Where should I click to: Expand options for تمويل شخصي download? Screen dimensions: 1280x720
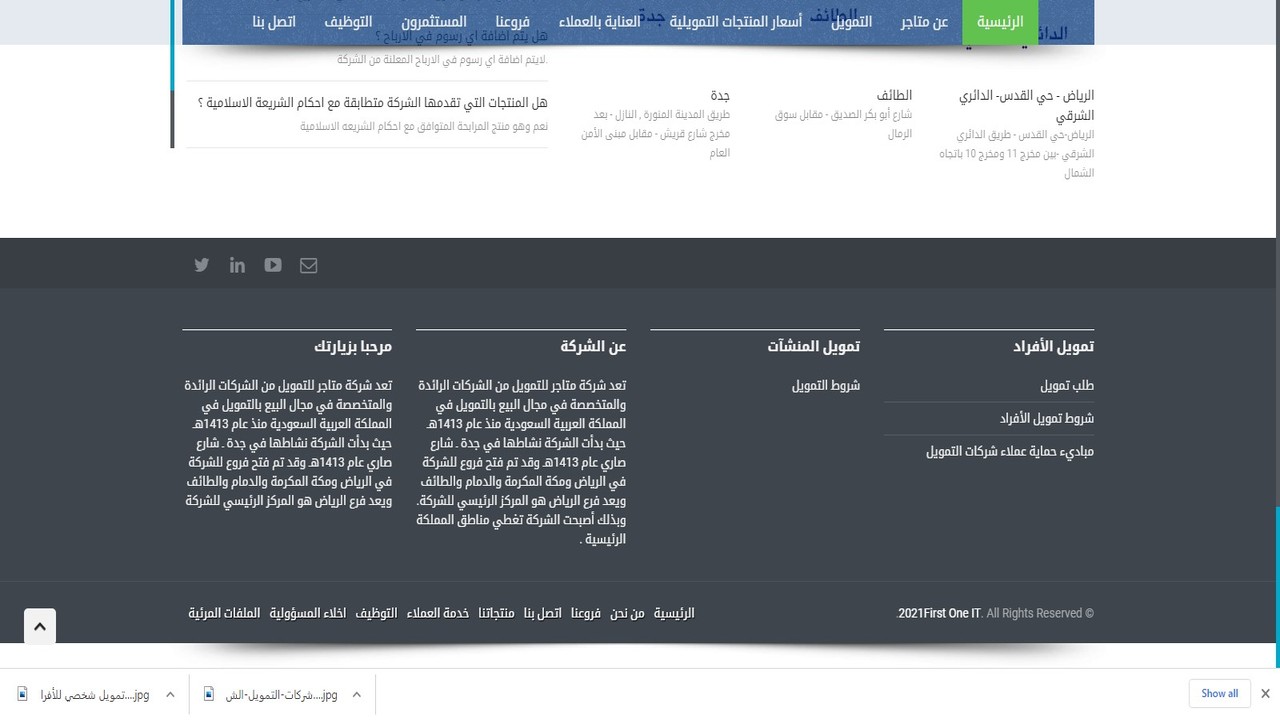170,694
